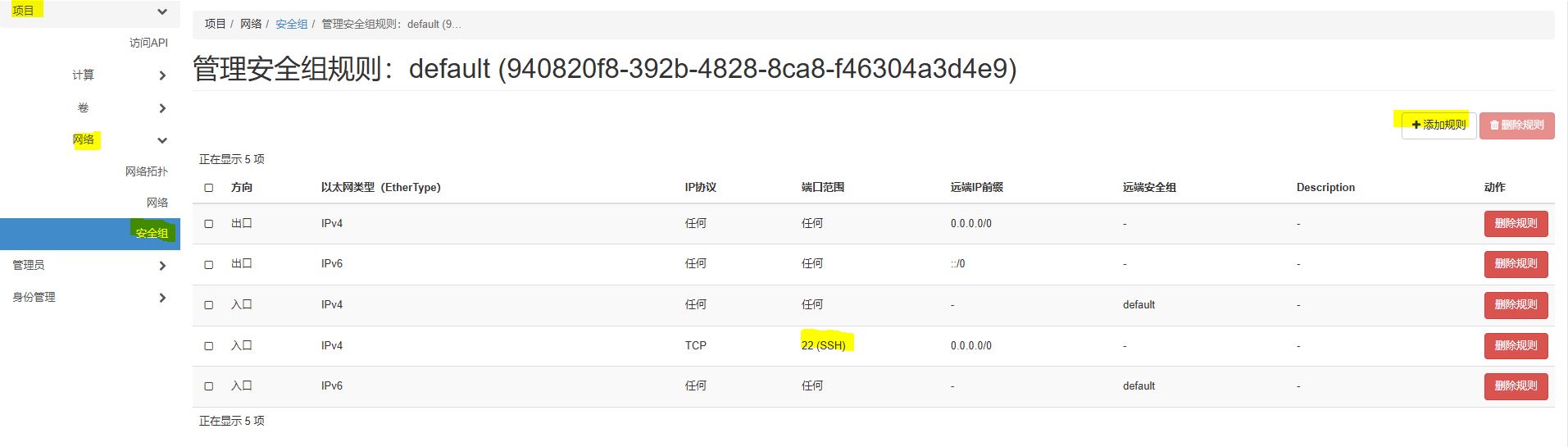Collapse the 项目 panel chevron
The width and height of the screenshot is (1568, 447).
coord(162,11)
